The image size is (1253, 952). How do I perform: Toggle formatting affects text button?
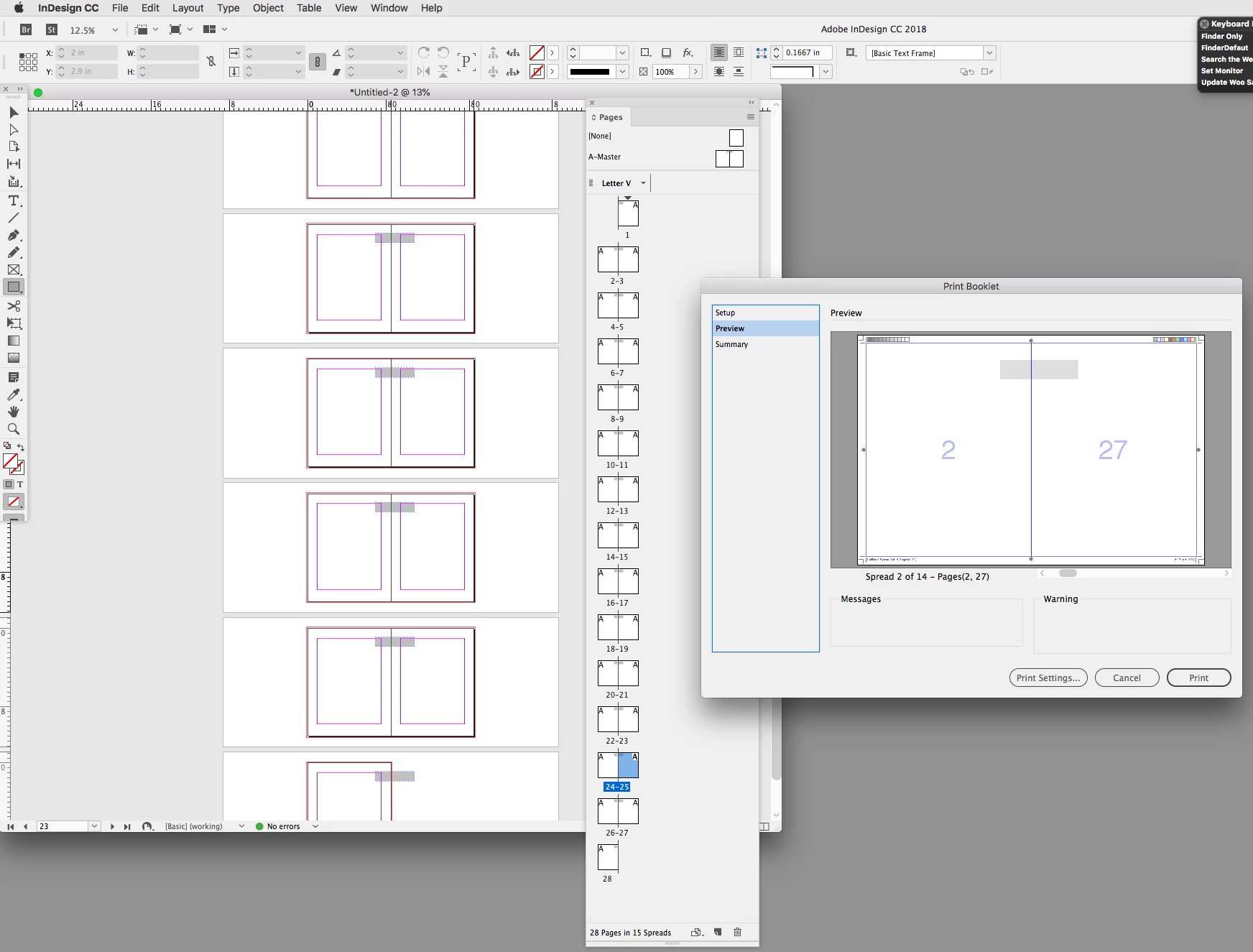20,484
